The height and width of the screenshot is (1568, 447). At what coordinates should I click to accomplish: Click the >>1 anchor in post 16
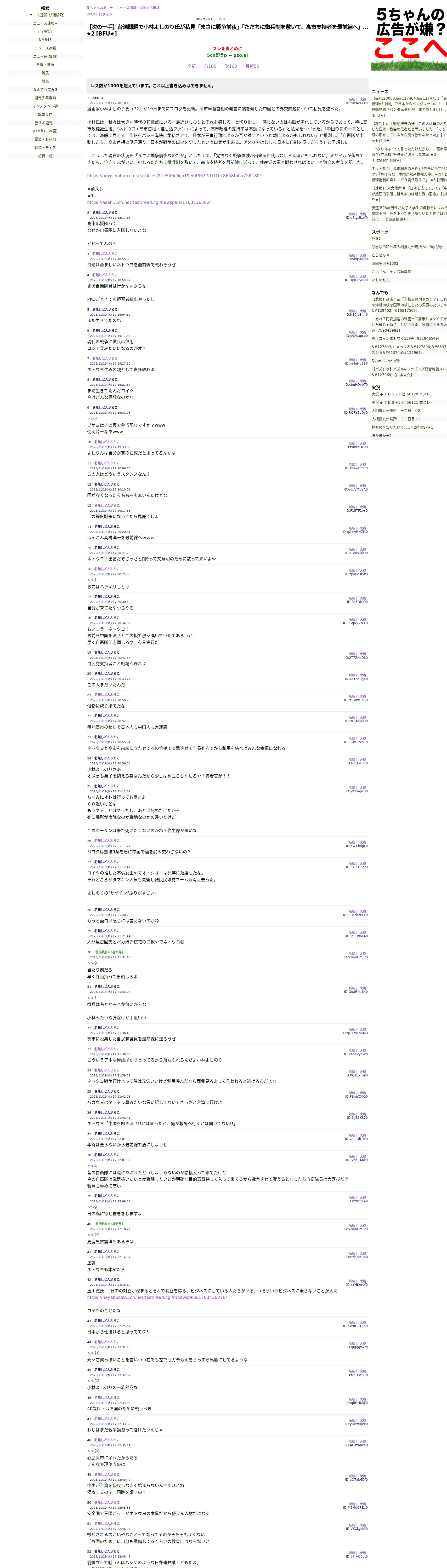pos(92,580)
